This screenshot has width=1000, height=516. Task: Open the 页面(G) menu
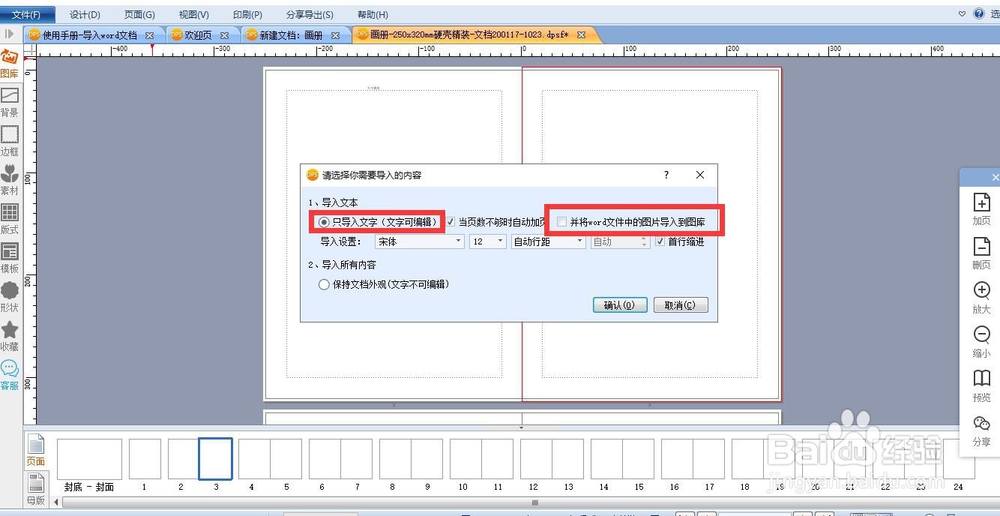(140, 15)
